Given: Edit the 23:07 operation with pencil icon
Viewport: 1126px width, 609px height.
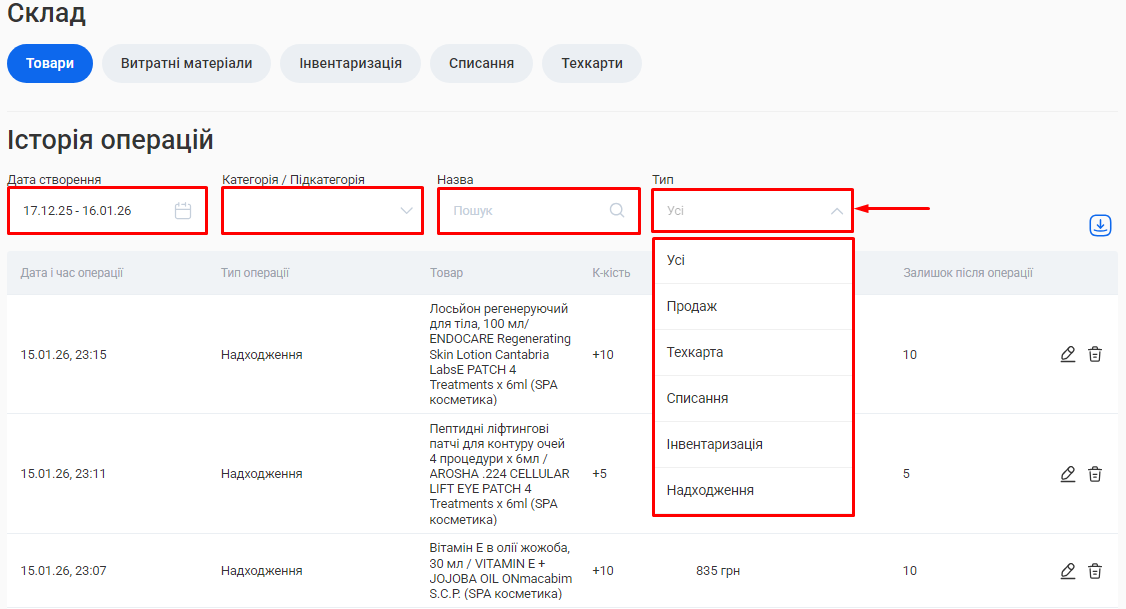Looking at the screenshot, I should tap(1068, 571).
